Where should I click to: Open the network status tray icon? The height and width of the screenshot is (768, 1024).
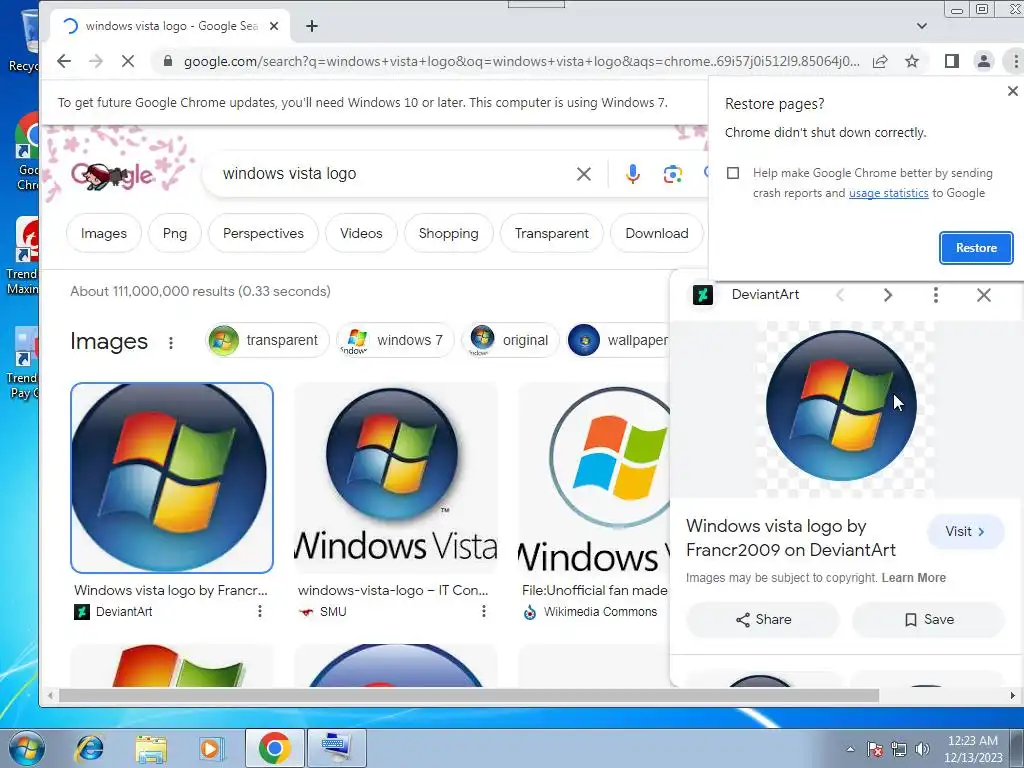click(899, 749)
